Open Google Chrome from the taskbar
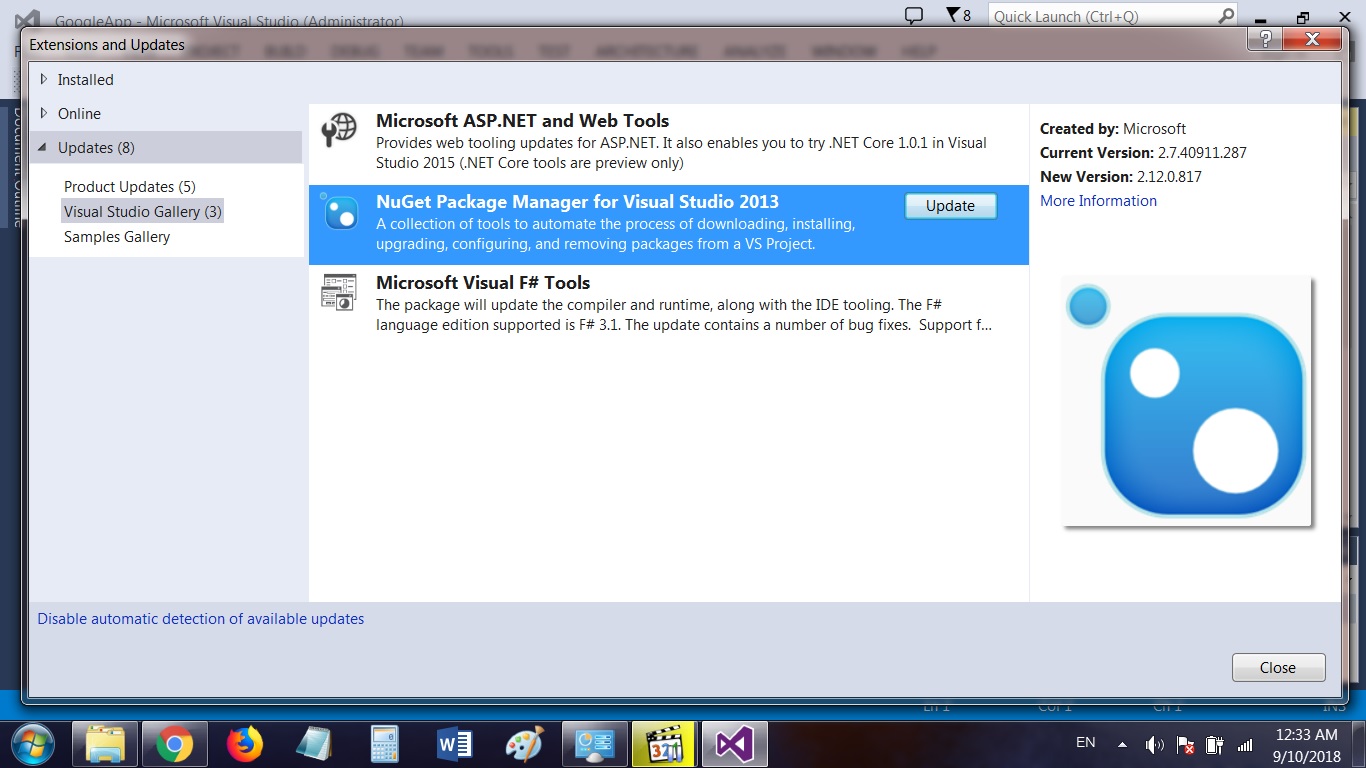The width and height of the screenshot is (1366, 768). click(174, 744)
